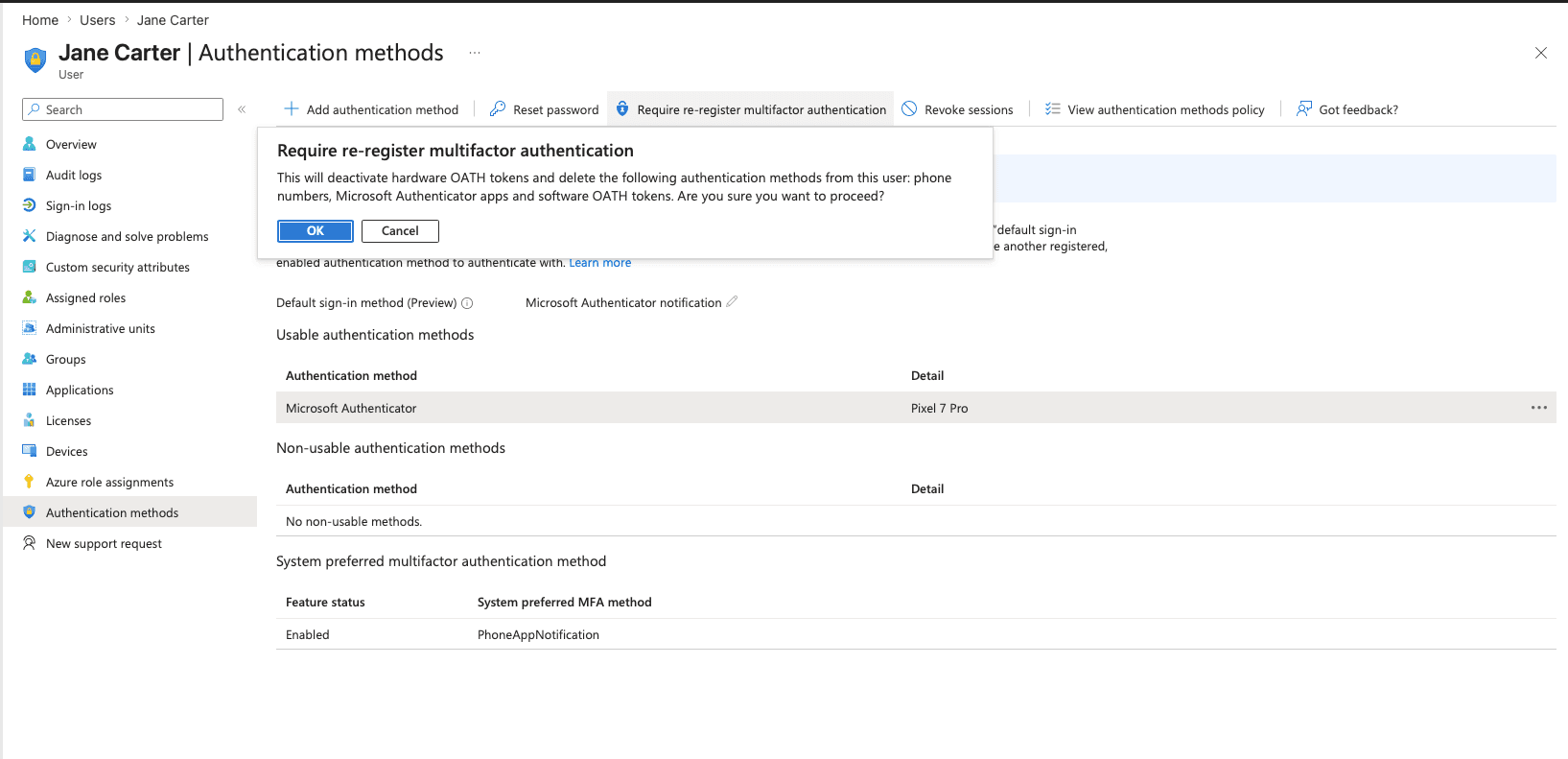Close the Jane Carter blade with X
Screen dimensions: 1568x759
click(1541, 53)
